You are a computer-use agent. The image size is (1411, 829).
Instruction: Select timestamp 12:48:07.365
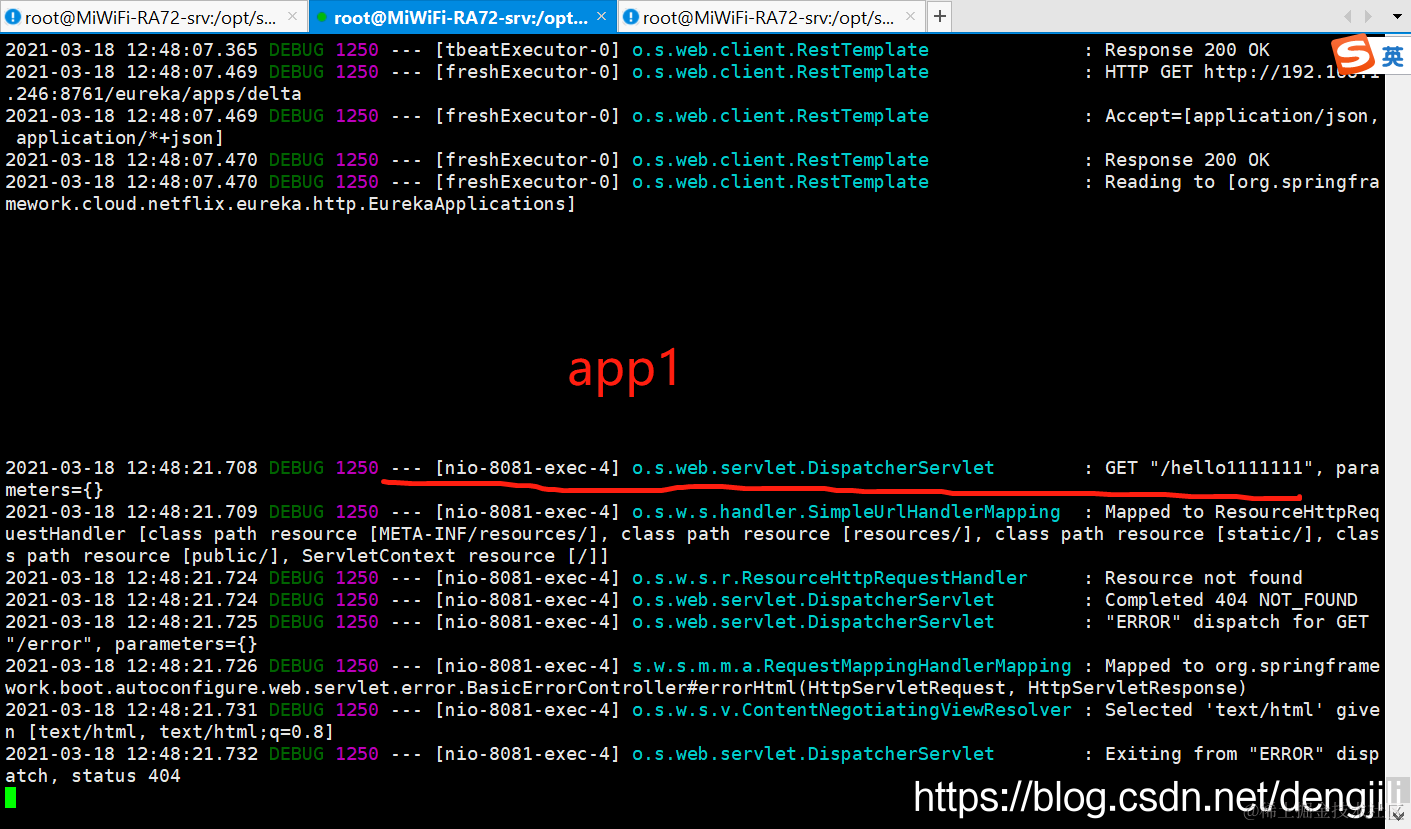point(192,50)
